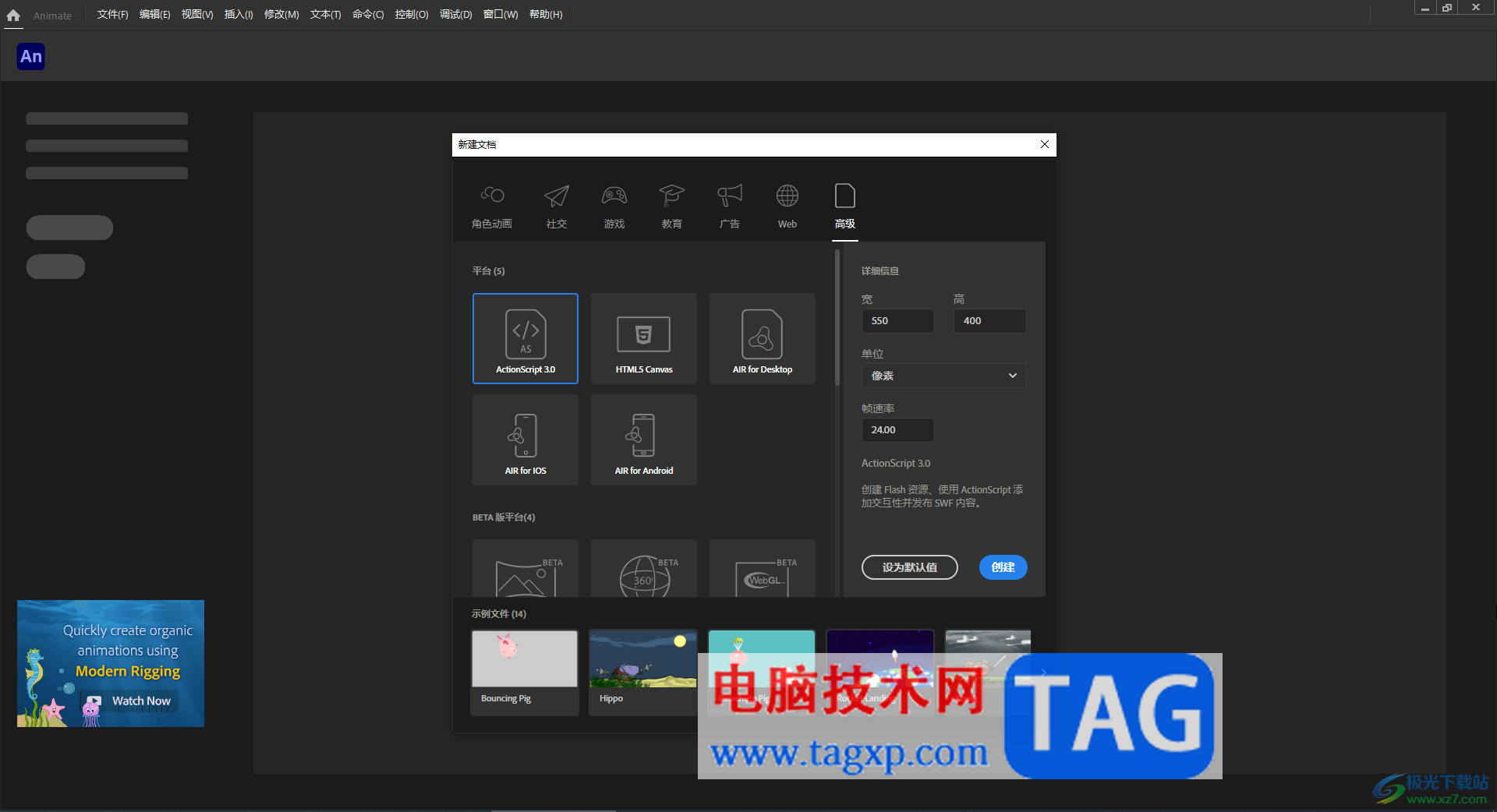This screenshot has height=812, width=1497.
Task: Choose the AIR for iOS platform tile
Action: tap(526, 440)
